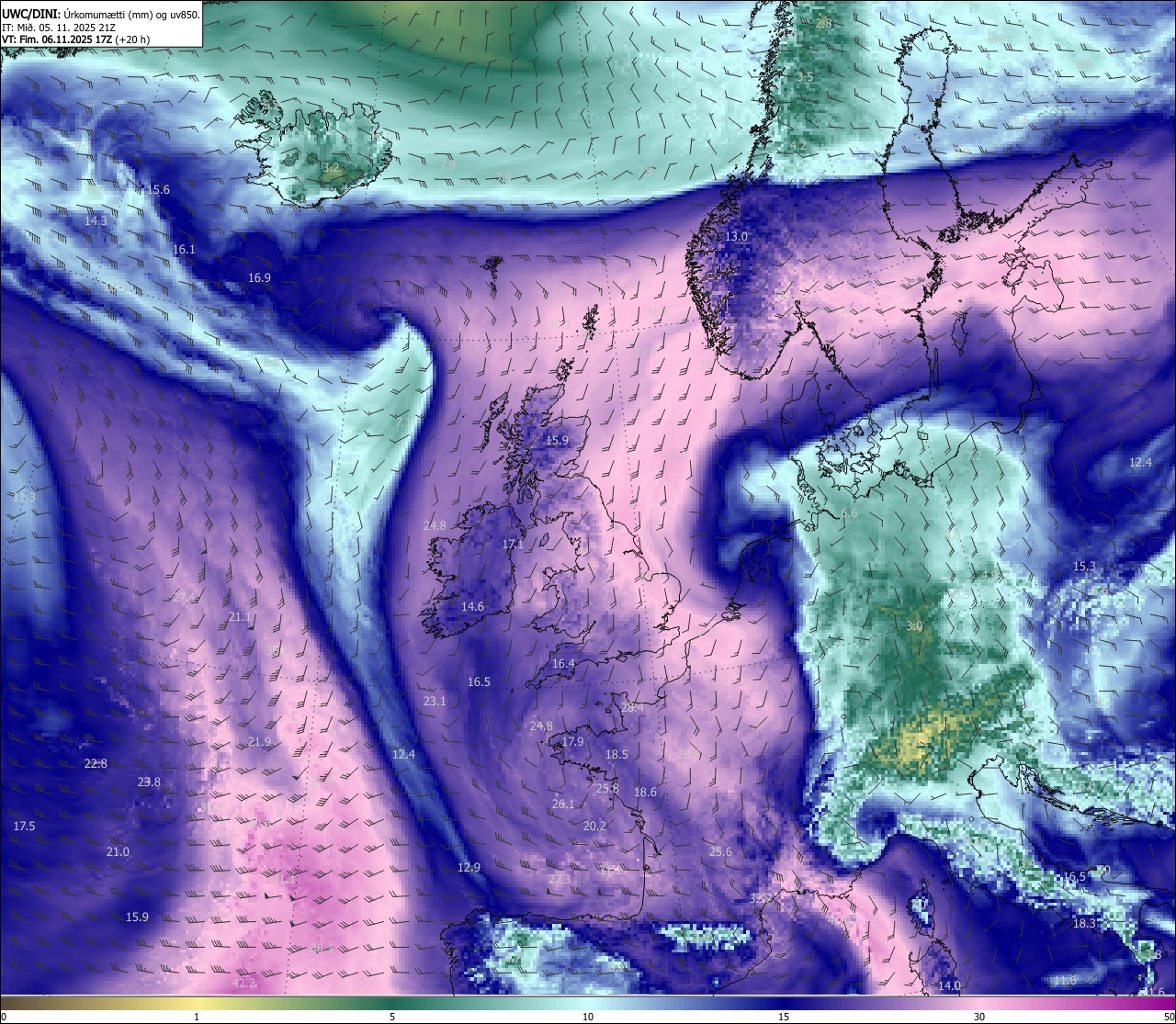Viewport: 1176px width, 1024px height.
Task: Click the 16.1 value label
Action: pos(184,250)
